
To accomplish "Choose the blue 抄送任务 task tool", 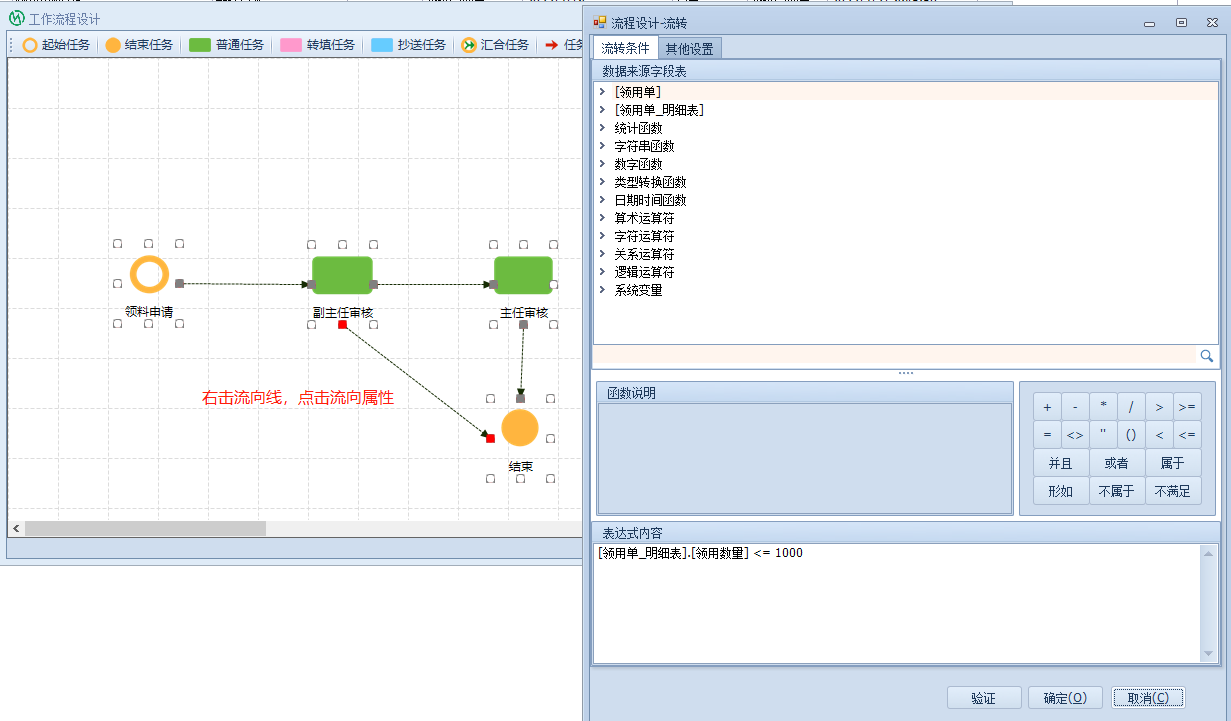I will coord(408,45).
